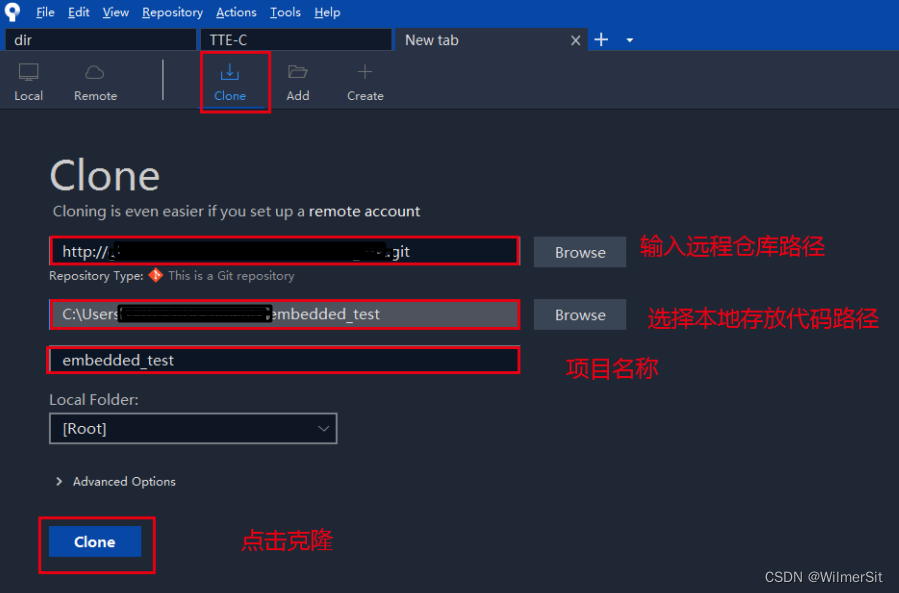Image resolution: width=899 pixels, height=593 pixels.
Task: Browse for the source repository path
Action: point(580,252)
